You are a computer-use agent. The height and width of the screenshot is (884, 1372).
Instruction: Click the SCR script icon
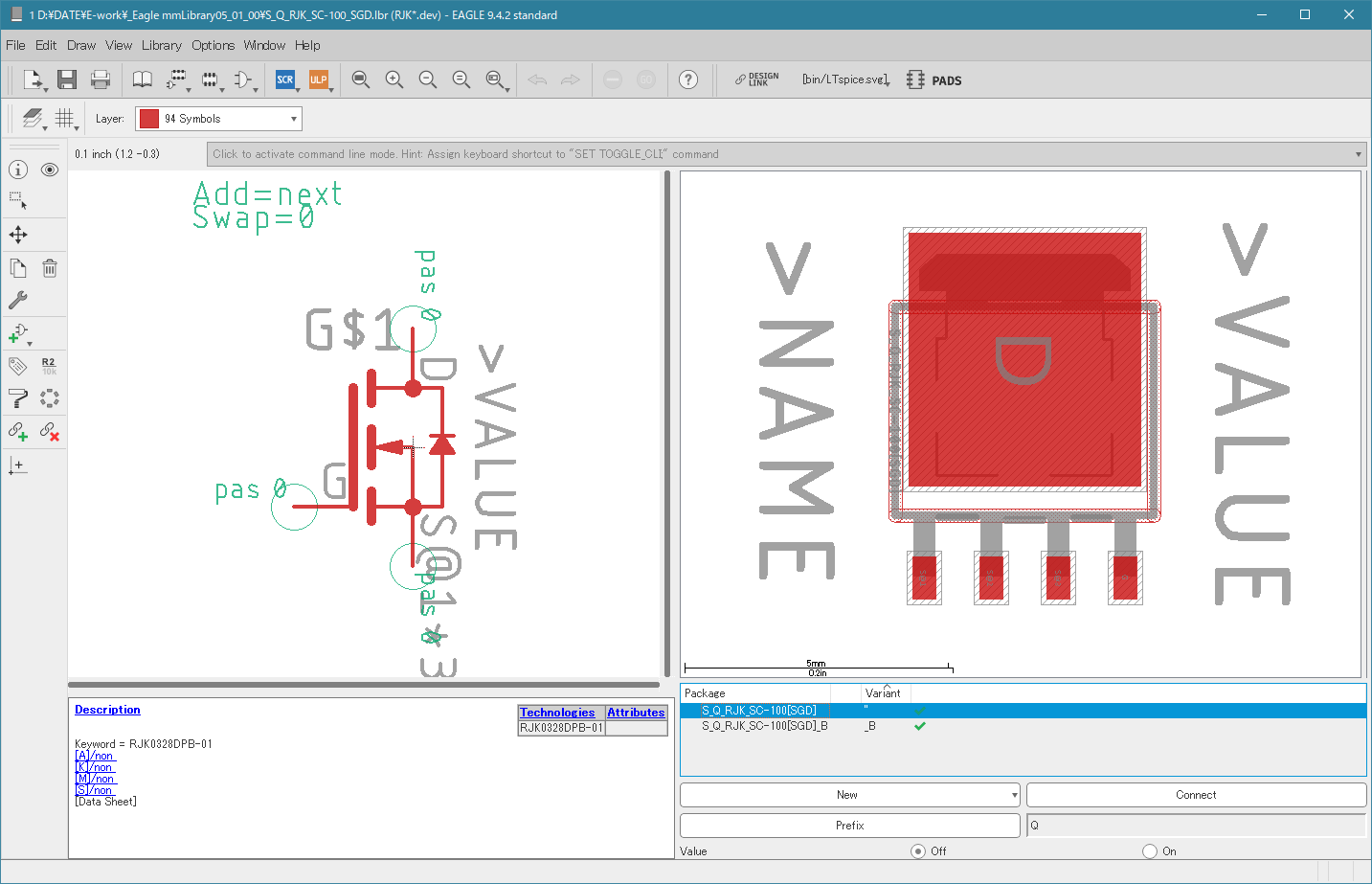coord(284,79)
